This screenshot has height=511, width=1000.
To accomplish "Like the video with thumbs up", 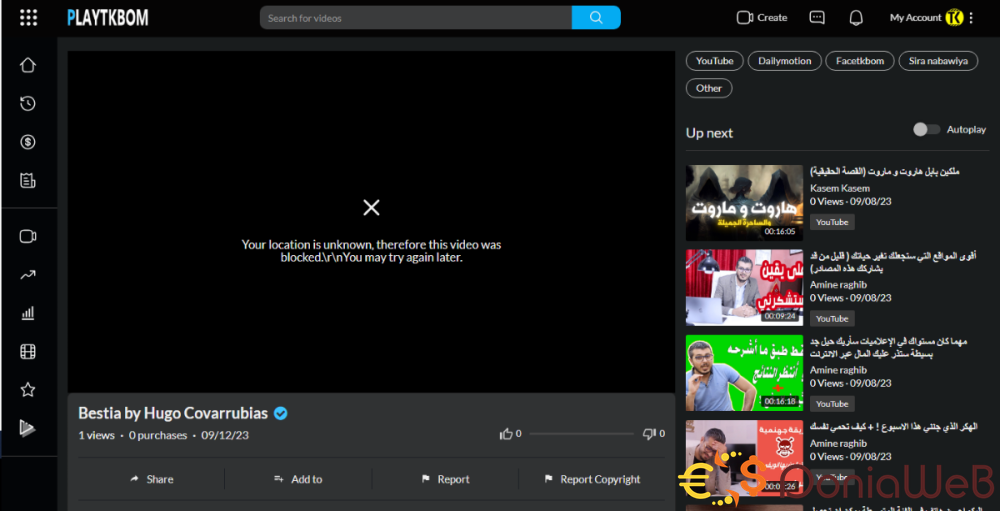I will point(506,434).
